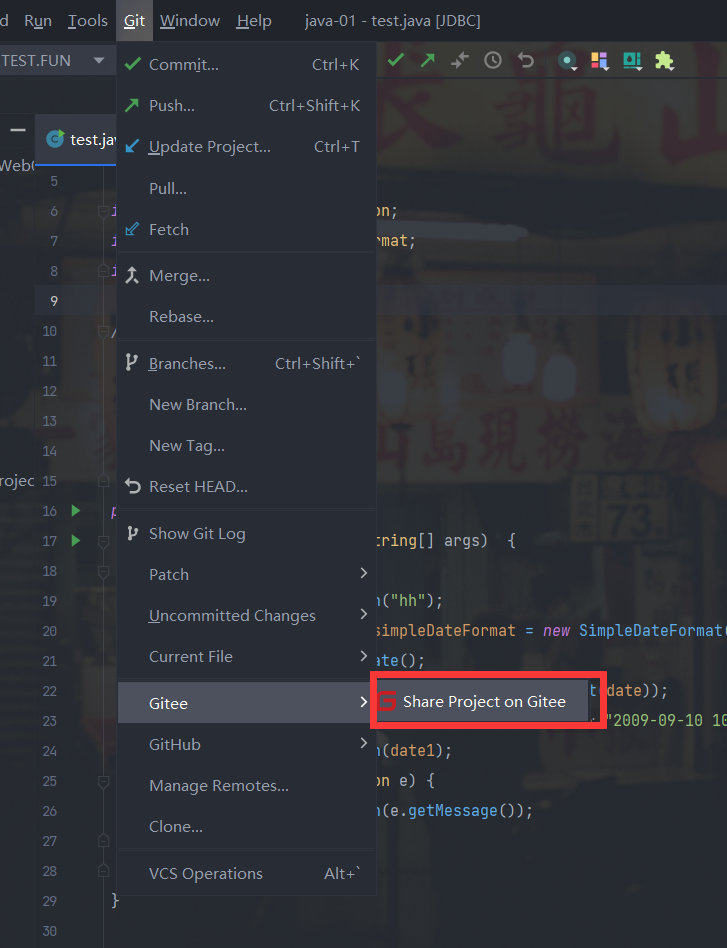The image size is (727, 948).
Task: Click line number 20 in the gutter
Action: 50,631
